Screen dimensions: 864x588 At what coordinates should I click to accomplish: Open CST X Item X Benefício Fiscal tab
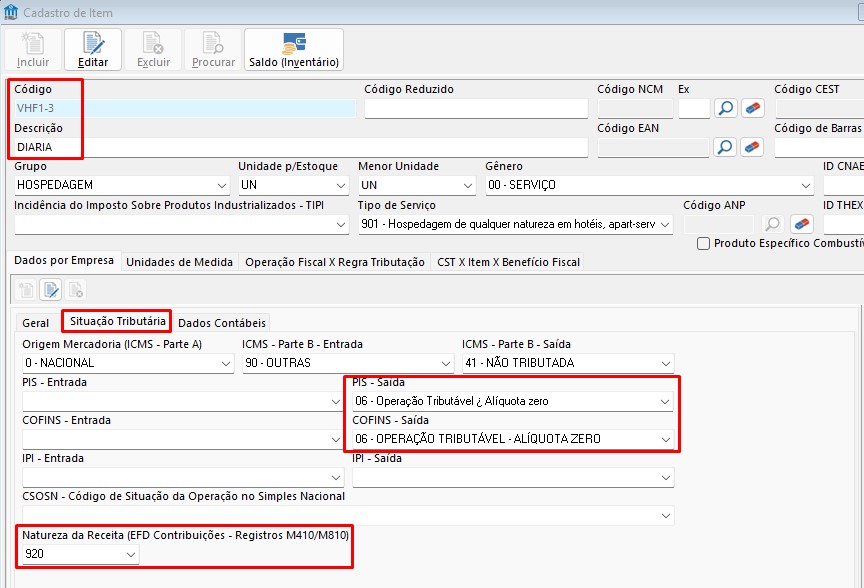click(x=508, y=262)
